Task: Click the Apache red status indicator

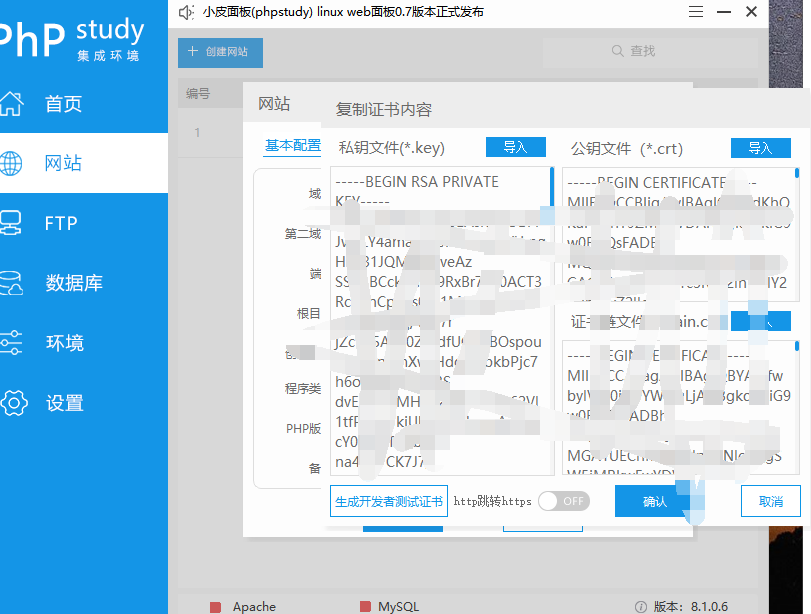Action: 216,607
